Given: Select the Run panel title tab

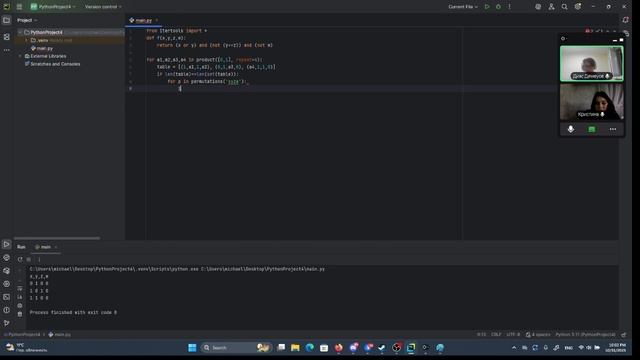Looking at the screenshot, I should [21, 247].
